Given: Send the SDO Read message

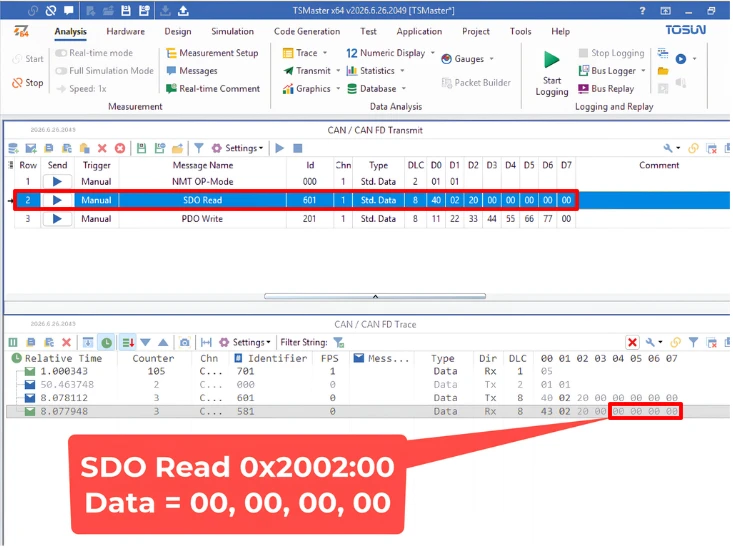Looking at the screenshot, I should click(57, 200).
